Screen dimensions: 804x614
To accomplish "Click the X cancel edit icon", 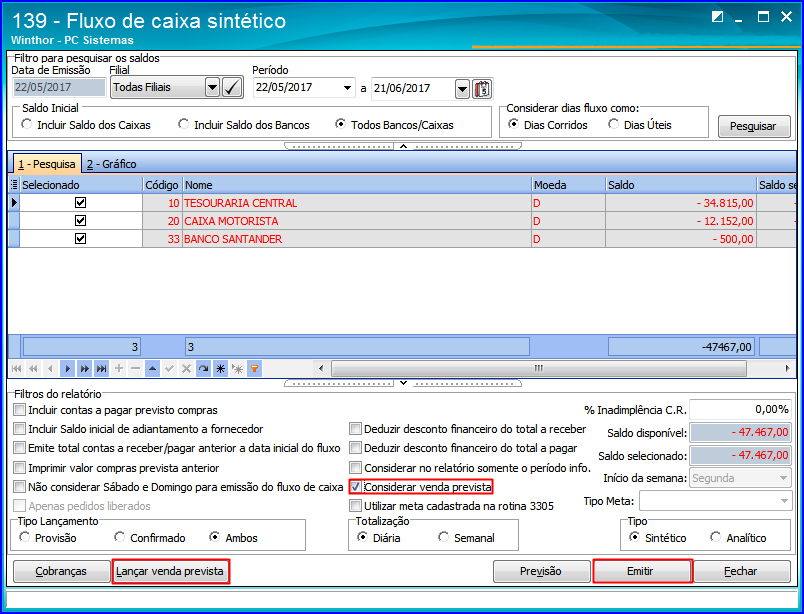I will click(186, 368).
